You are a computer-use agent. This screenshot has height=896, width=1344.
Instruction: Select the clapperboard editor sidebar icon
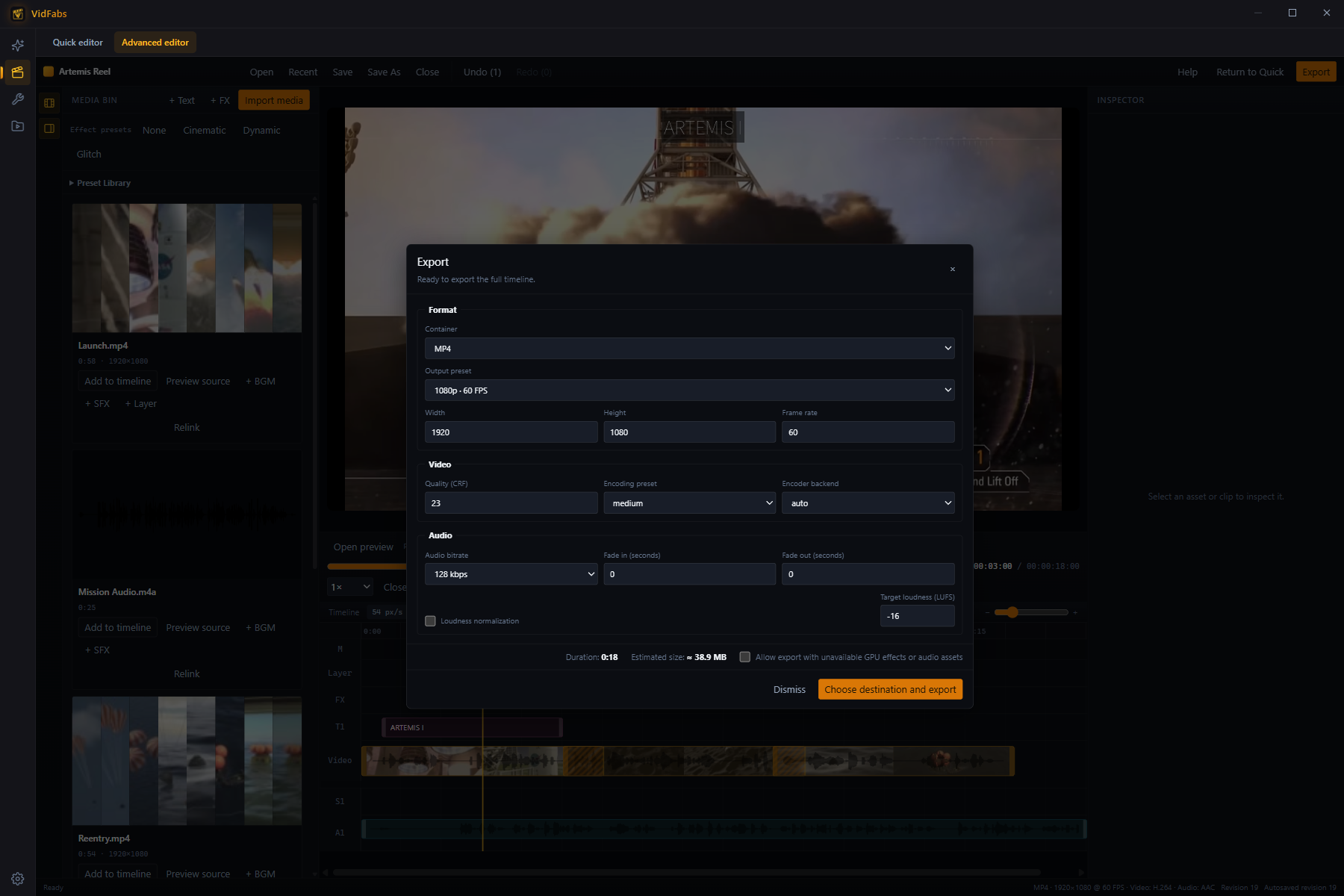pos(18,72)
